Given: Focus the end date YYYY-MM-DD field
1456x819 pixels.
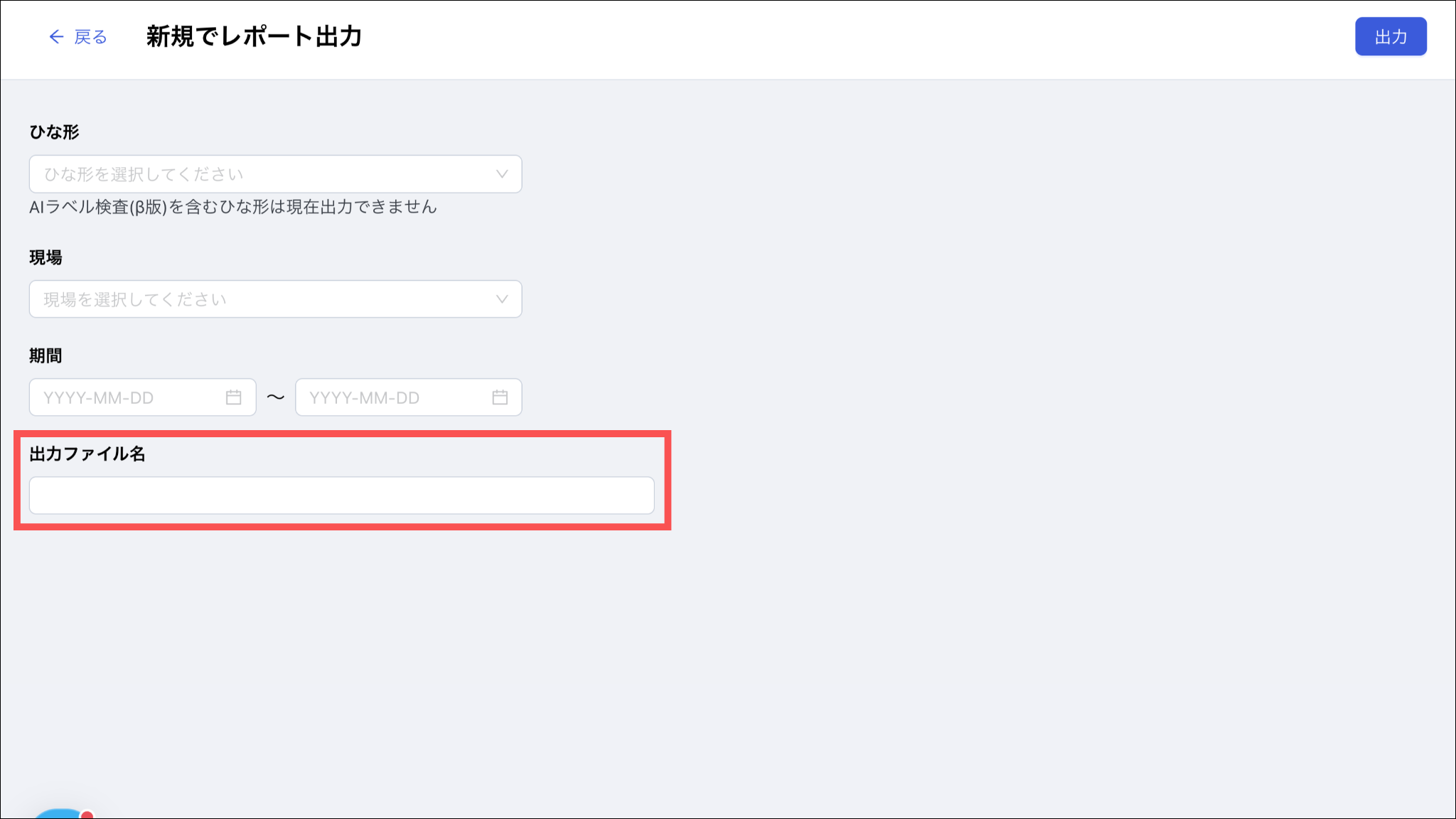Looking at the screenshot, I should coord(408,397).
